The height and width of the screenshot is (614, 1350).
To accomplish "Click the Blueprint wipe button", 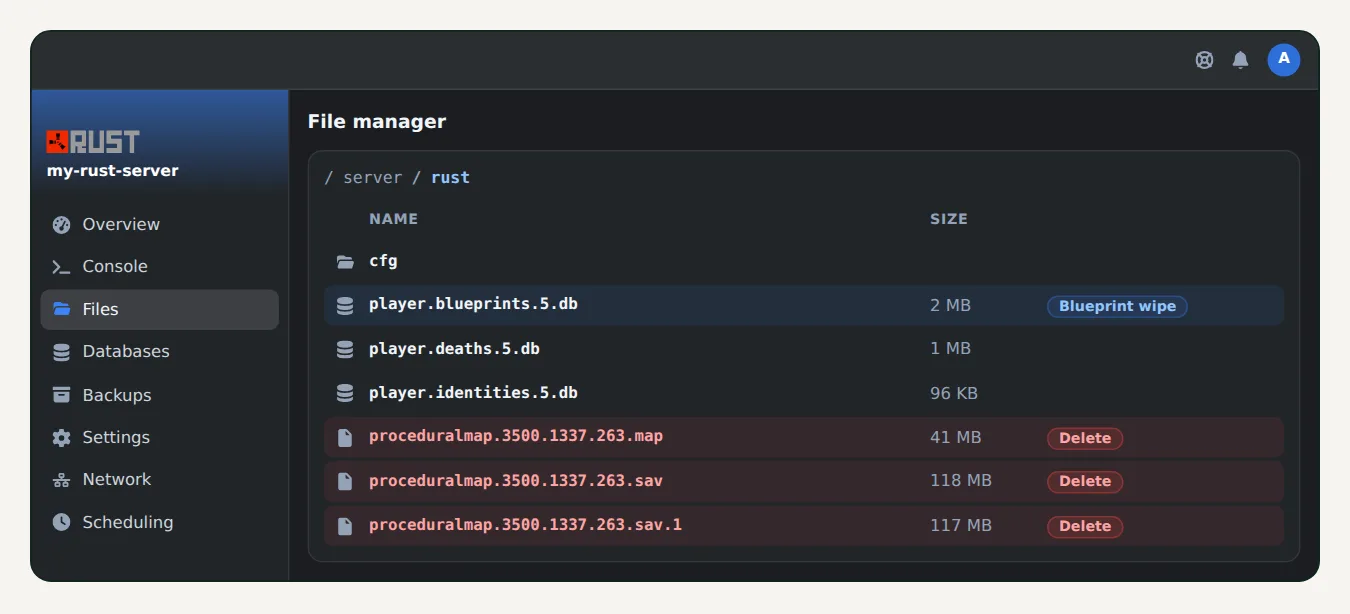I will [x=1117, y=306].
